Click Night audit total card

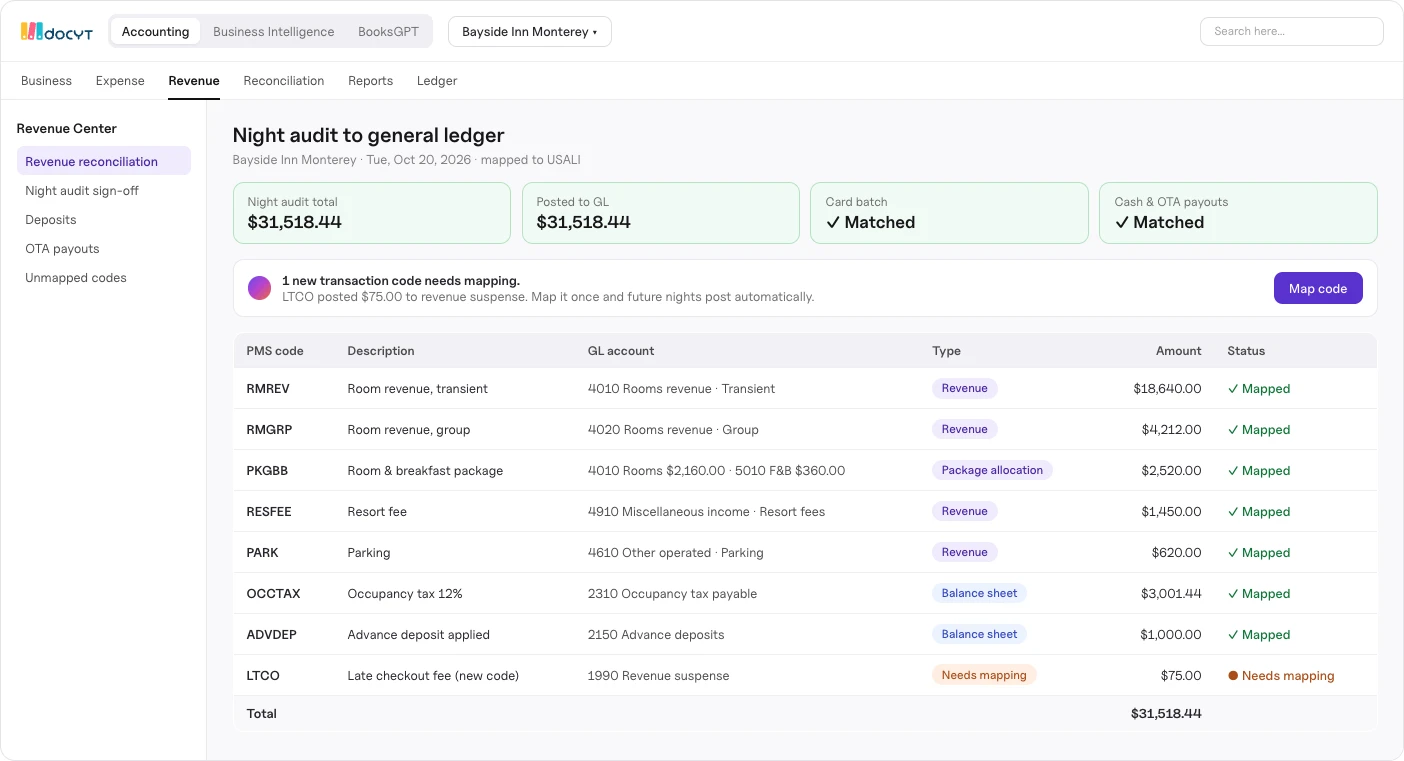pos(372,213)
